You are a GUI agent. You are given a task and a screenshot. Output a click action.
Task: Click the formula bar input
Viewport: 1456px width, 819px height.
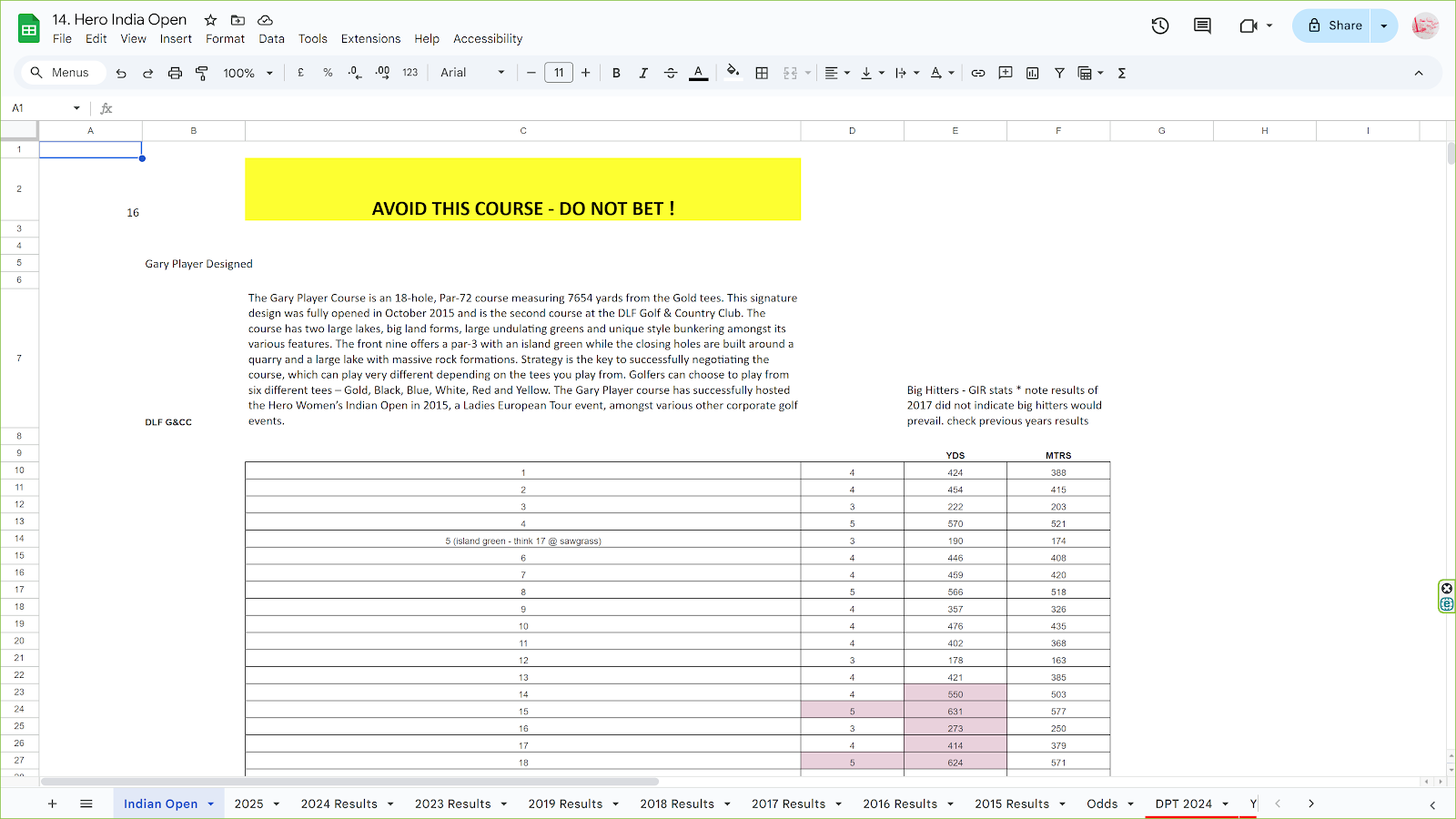tap(783, 108)
